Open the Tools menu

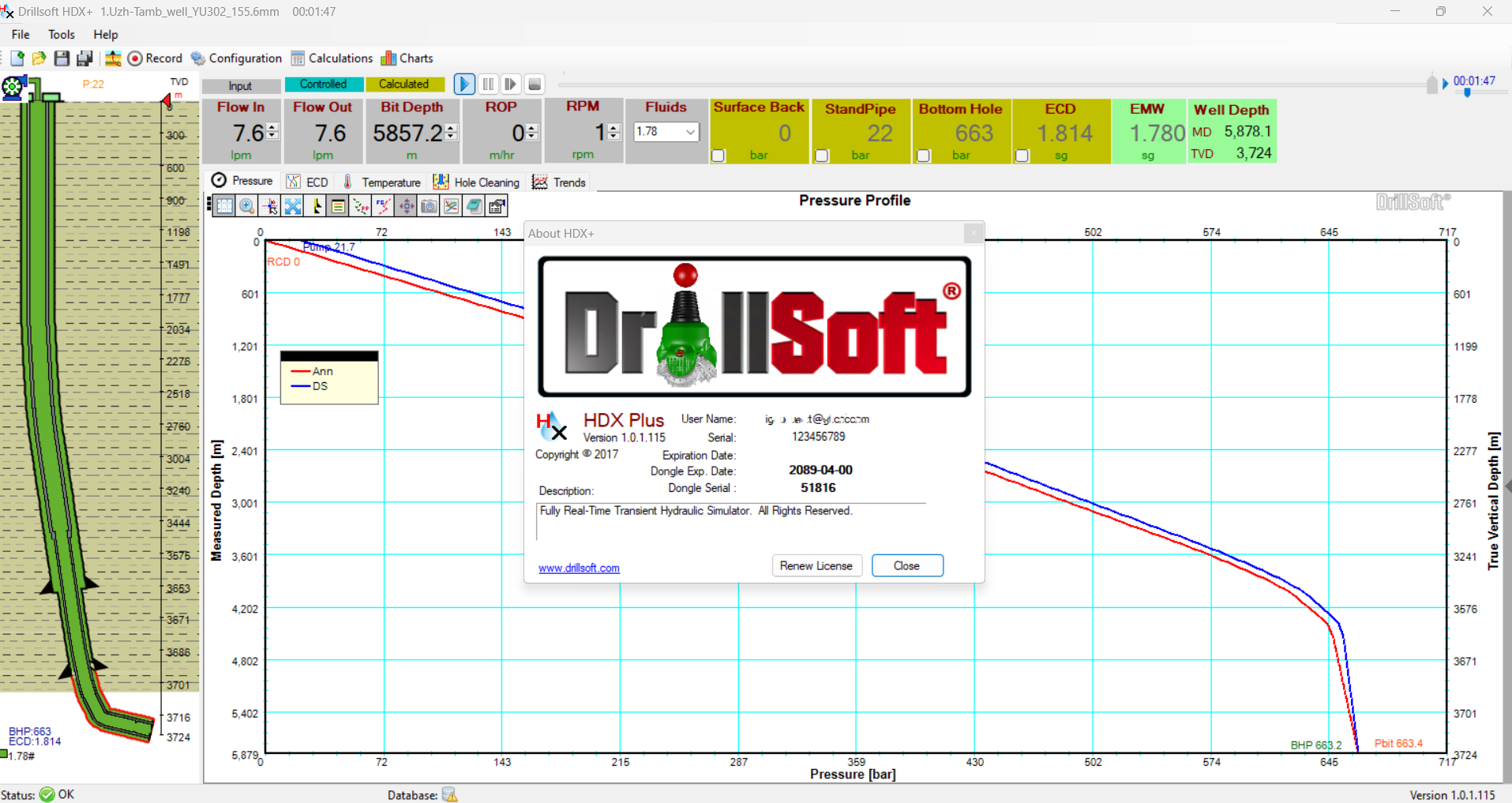[62, 35]
